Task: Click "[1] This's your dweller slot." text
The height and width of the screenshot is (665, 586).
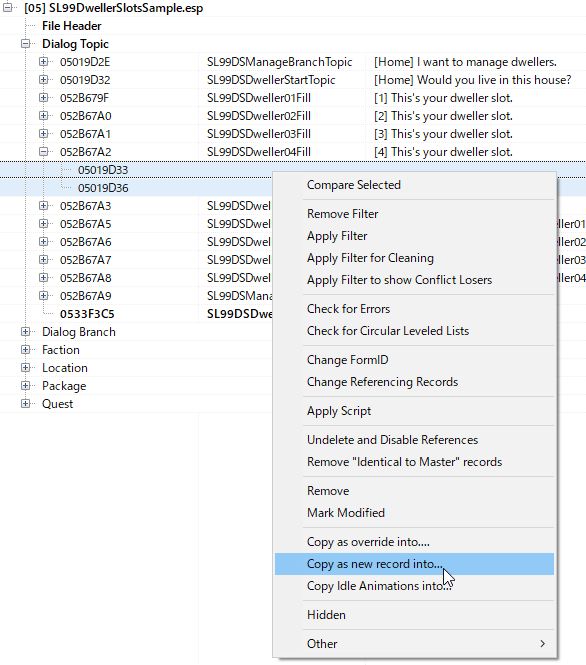Action: tap(443, 98)
